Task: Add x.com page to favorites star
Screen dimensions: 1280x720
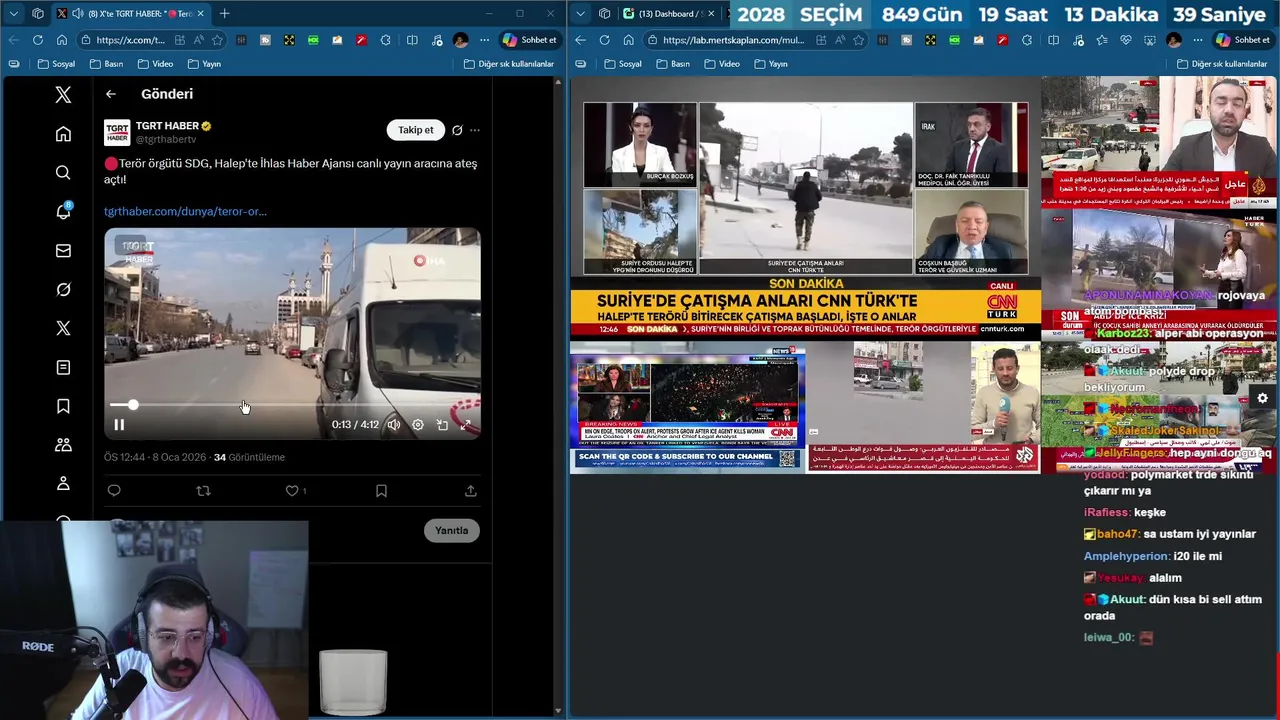Action: click(x=217, y=40)
